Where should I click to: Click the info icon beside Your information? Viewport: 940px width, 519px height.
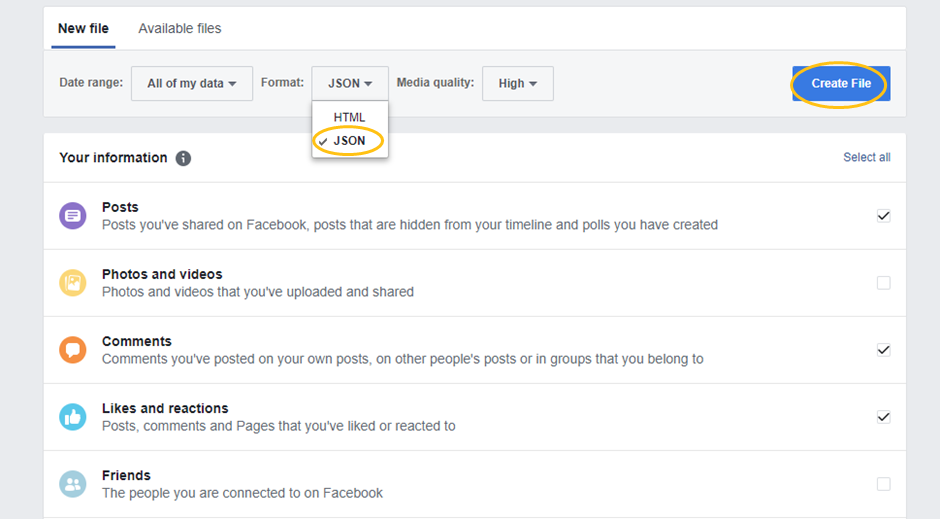tap(183, 158)
